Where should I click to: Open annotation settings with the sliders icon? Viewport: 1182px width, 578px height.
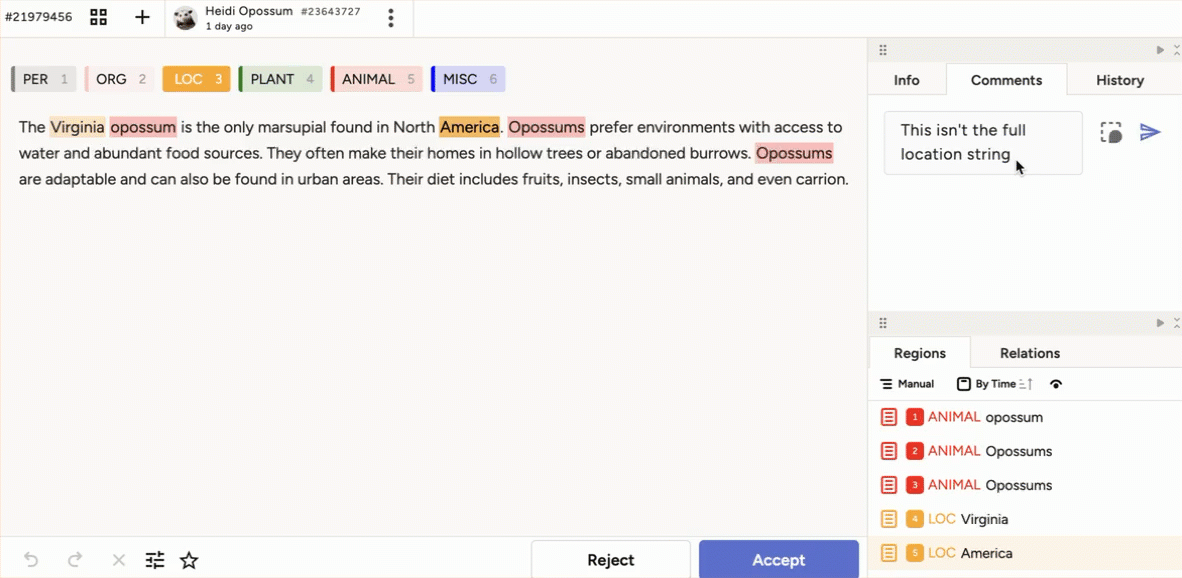(154, 560)
